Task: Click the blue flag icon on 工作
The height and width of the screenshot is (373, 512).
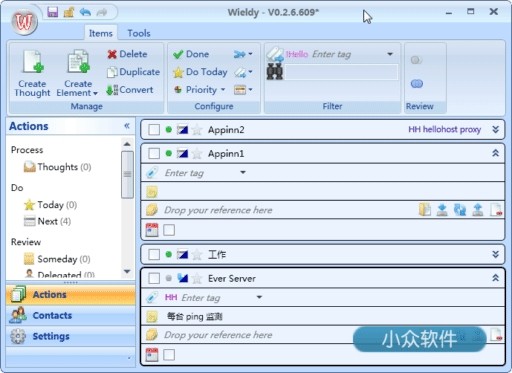Action: [x=182, y=254]
